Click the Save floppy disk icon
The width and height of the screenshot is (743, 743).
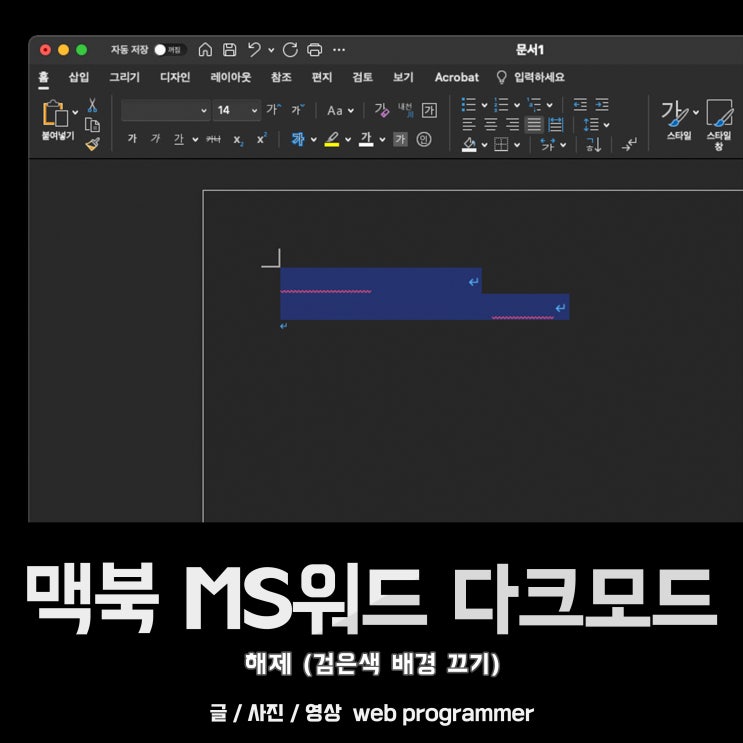(230, 49)
